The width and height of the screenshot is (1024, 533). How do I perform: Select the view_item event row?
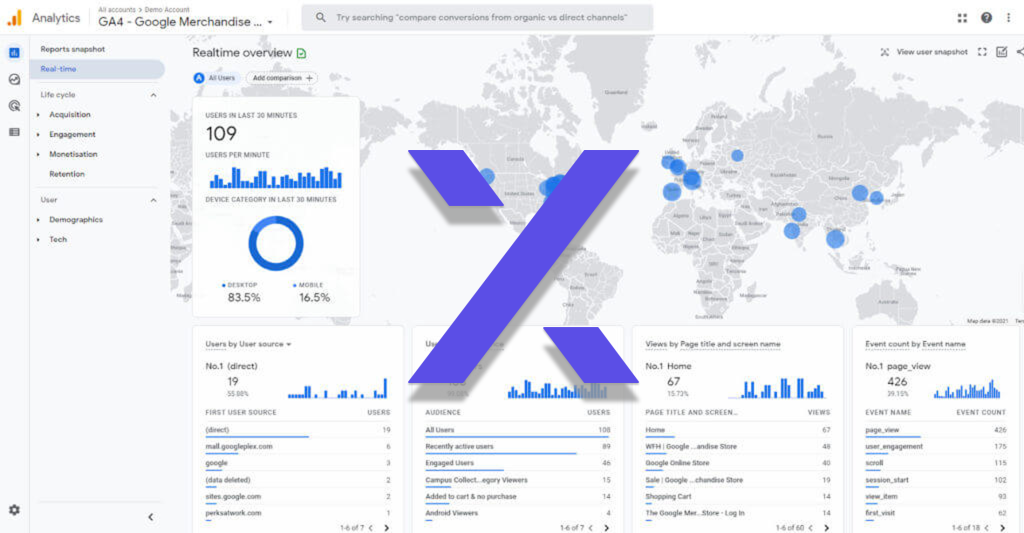click(935, 496)
